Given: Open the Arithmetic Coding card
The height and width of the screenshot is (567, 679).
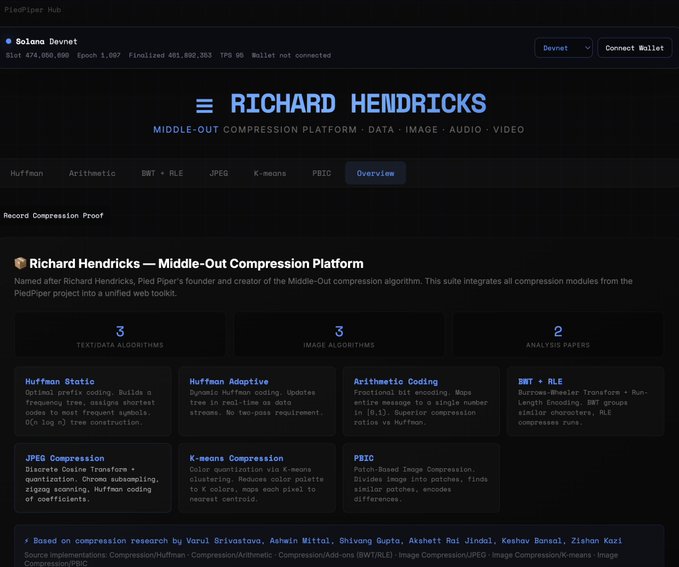Looking at the screenshot, I should click(x=421, y=401).
